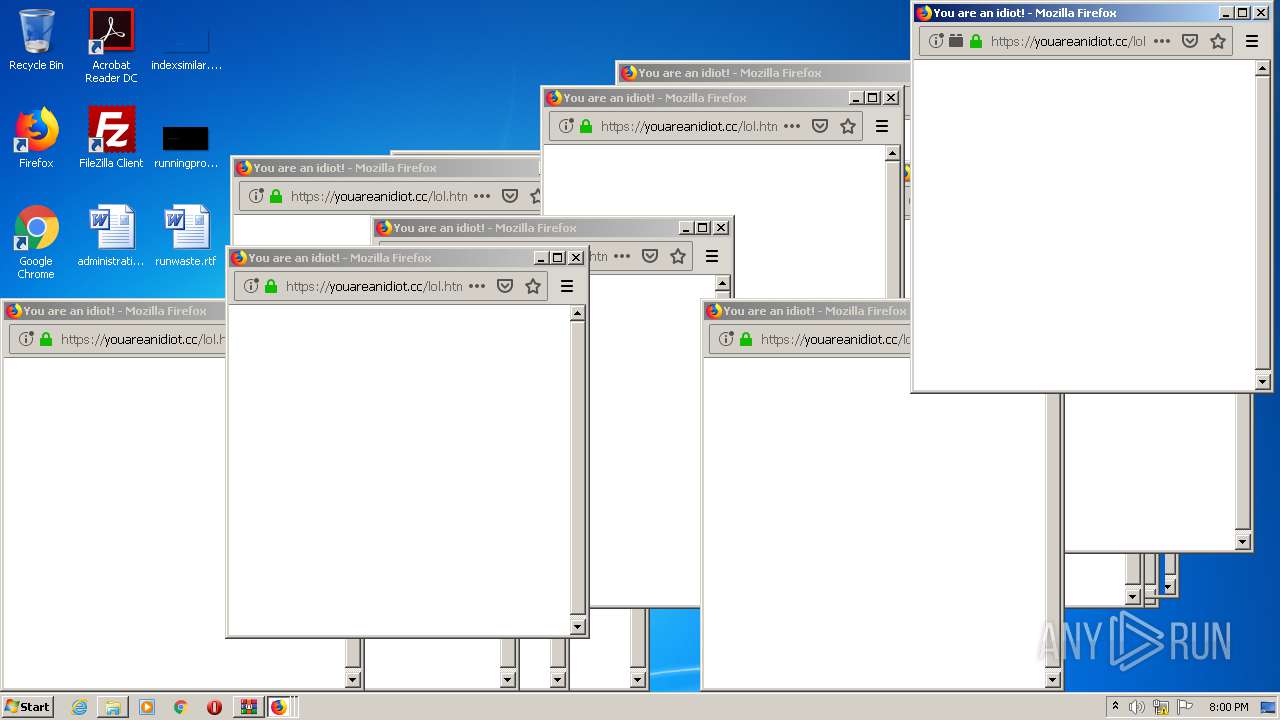Show hidden tray icons arrow

(x=1115, y=707)
